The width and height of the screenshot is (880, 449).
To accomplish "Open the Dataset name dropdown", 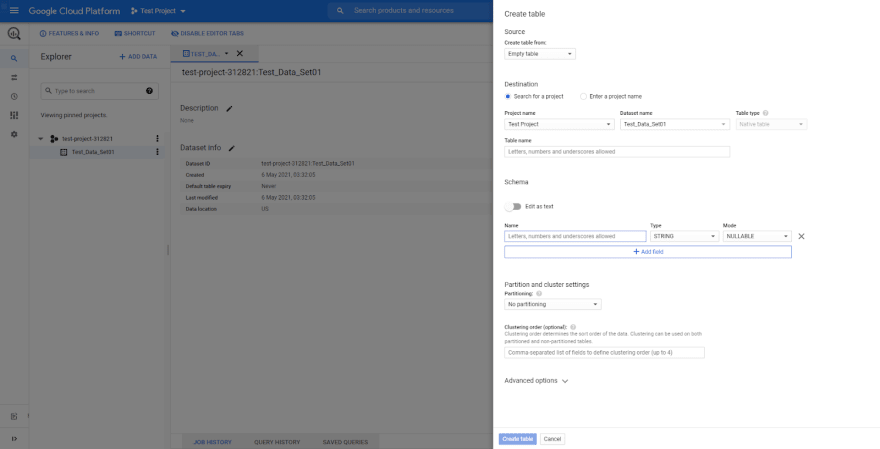I will point(675,124).
